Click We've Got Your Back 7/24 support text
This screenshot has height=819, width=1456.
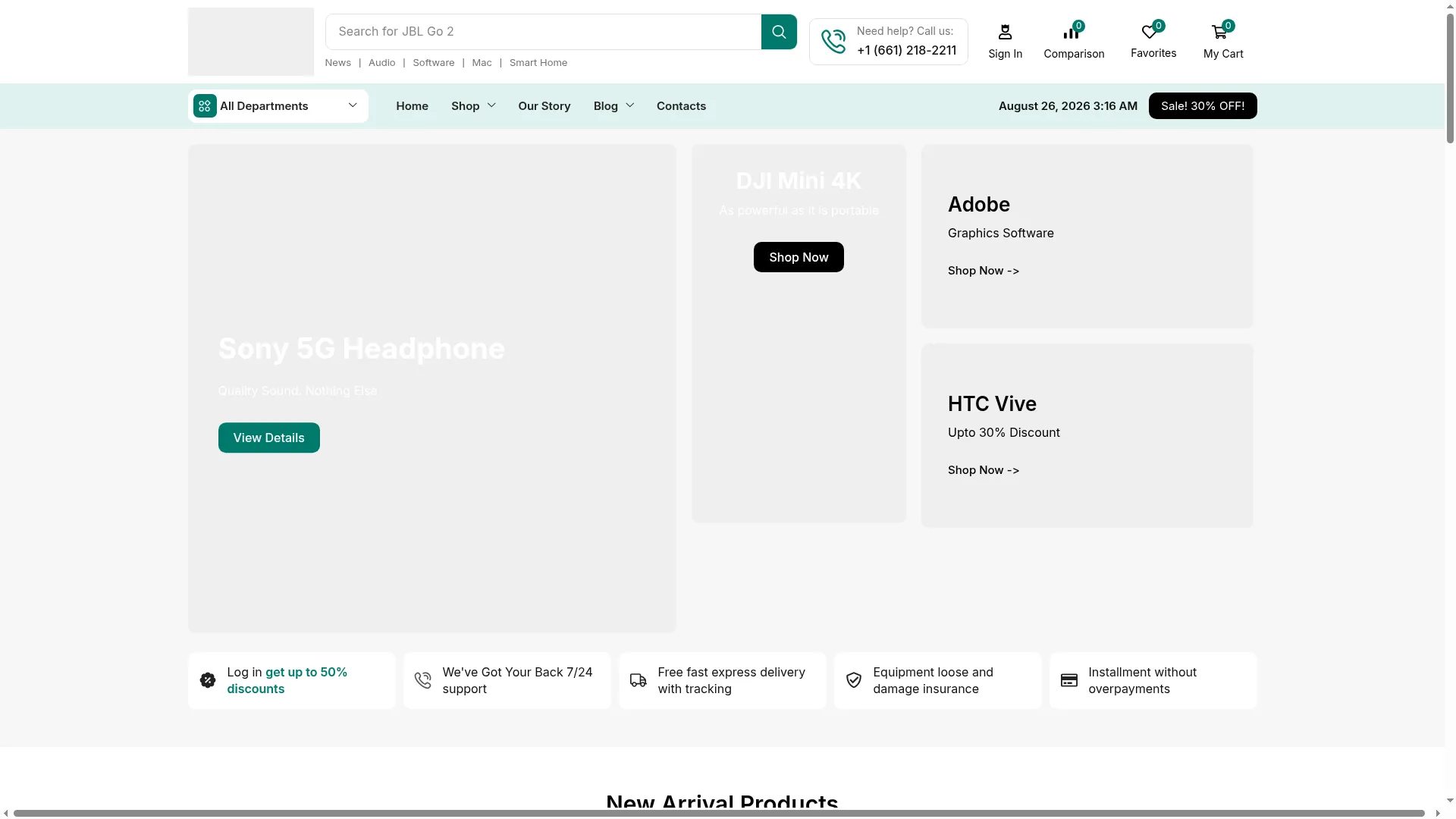point(518,680)
